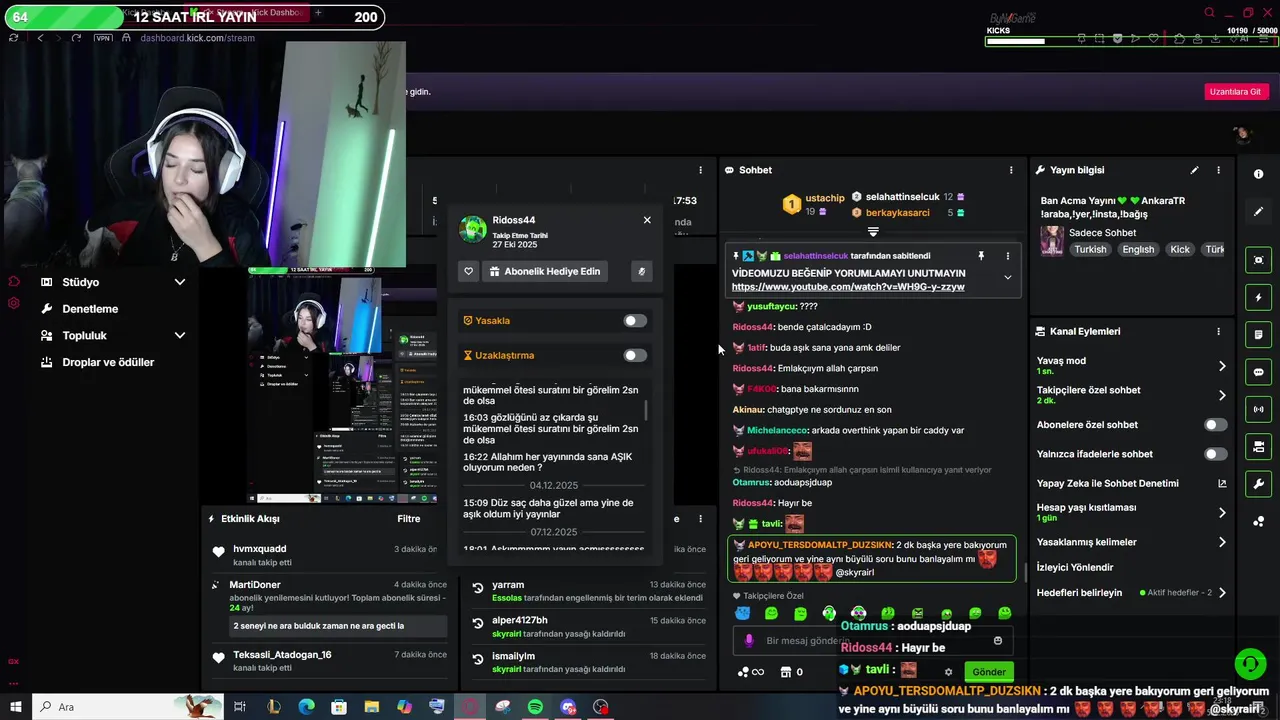
Task: Click the wrench icon in right rail
Action: click(x=1258, y=484)
